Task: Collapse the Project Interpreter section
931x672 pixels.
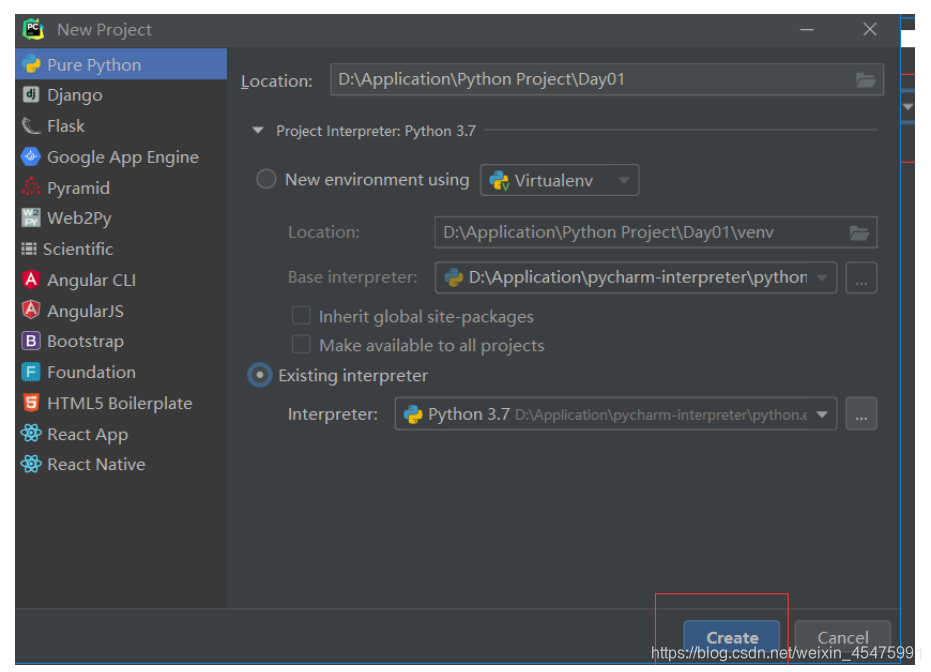Action: coord(258,131)
